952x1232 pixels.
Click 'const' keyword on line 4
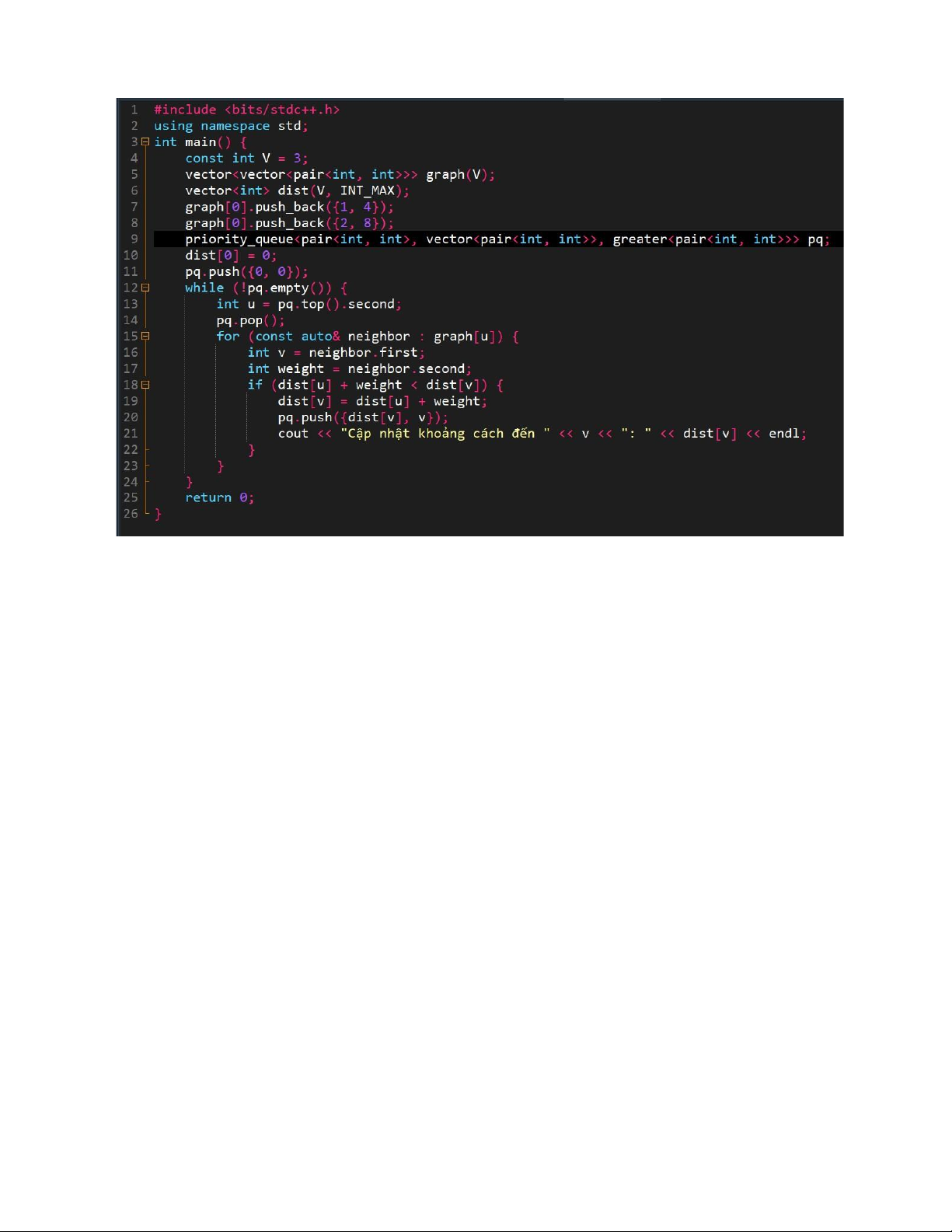point(204,159)
